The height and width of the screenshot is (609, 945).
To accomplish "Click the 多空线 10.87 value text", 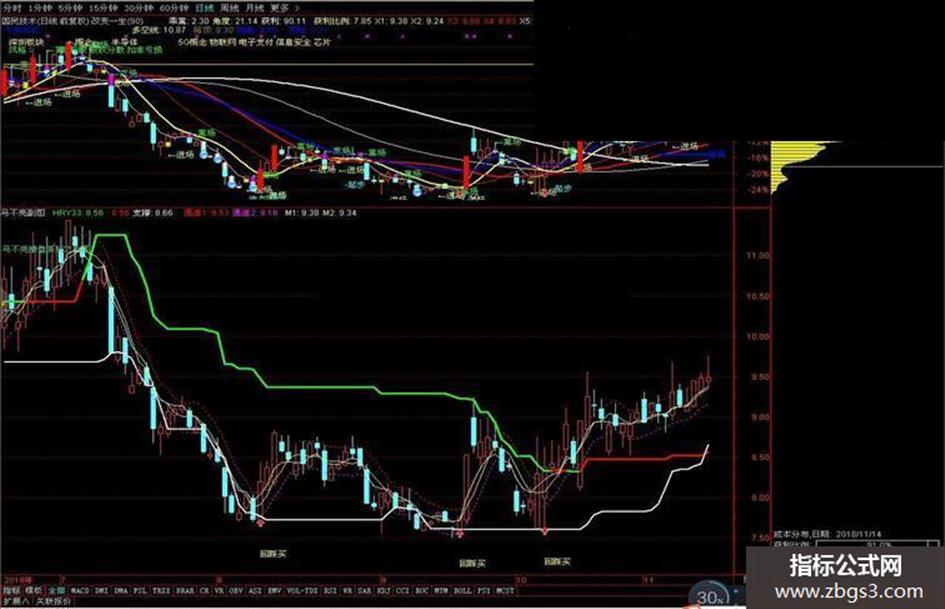I will point(159,30).
